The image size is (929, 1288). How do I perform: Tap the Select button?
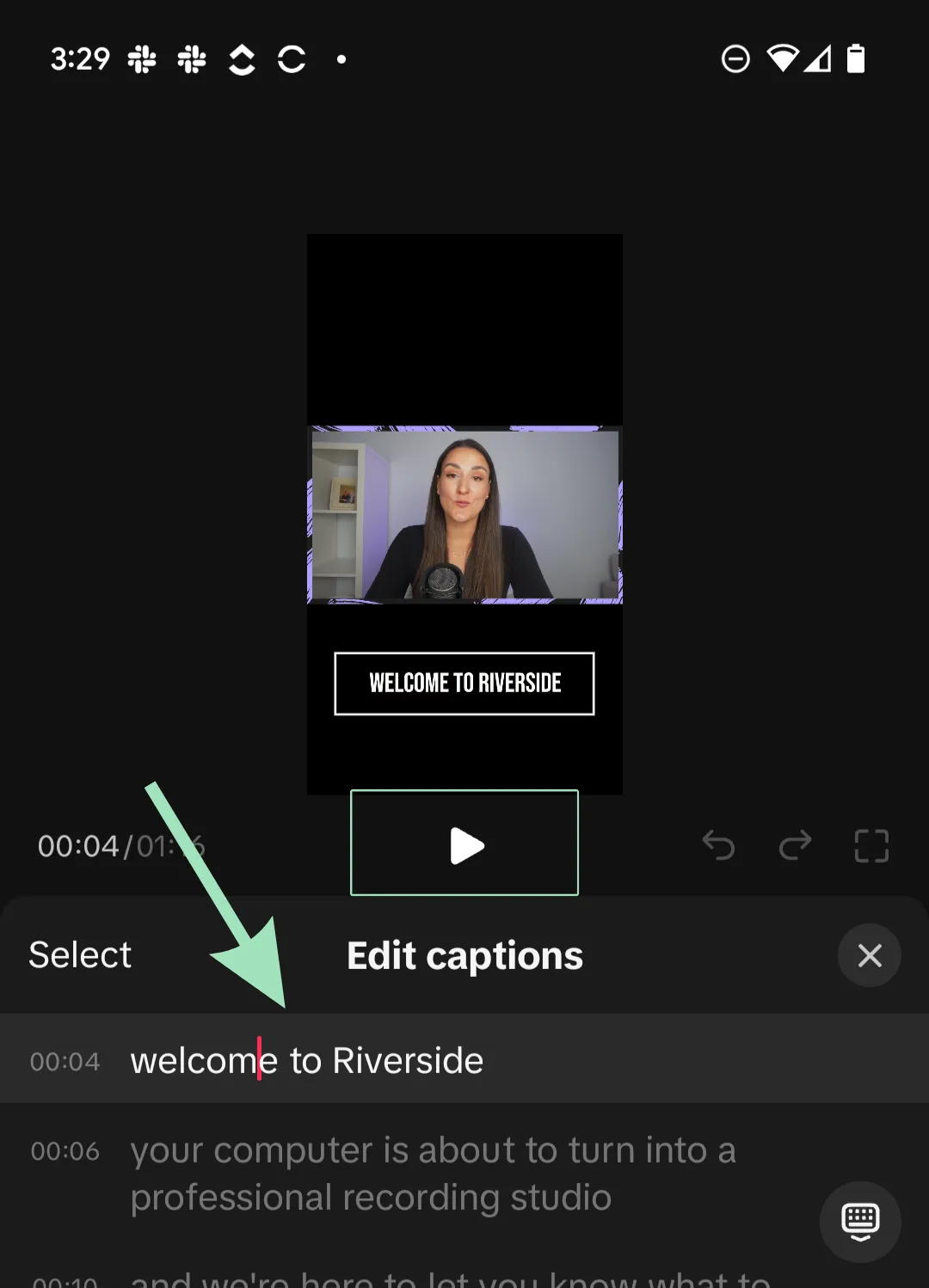(x=80, y=955)
